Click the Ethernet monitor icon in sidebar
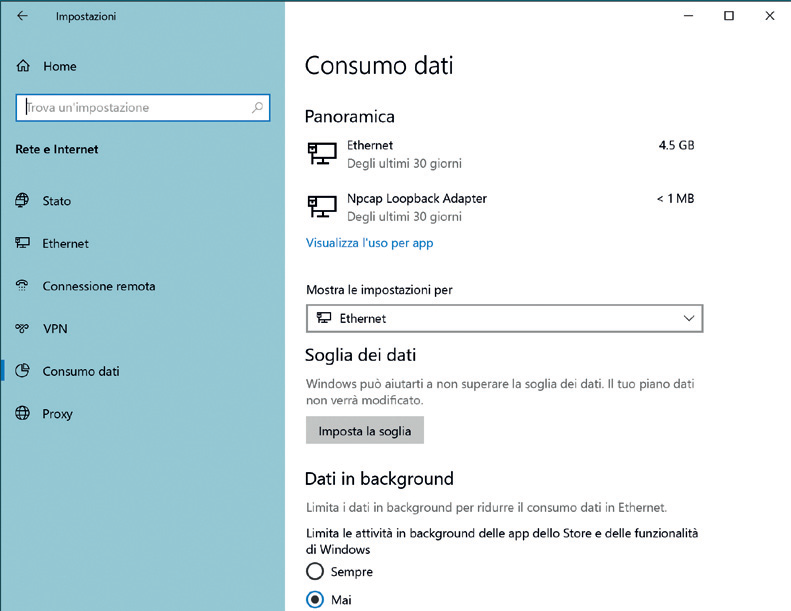 tap(22, 243)
